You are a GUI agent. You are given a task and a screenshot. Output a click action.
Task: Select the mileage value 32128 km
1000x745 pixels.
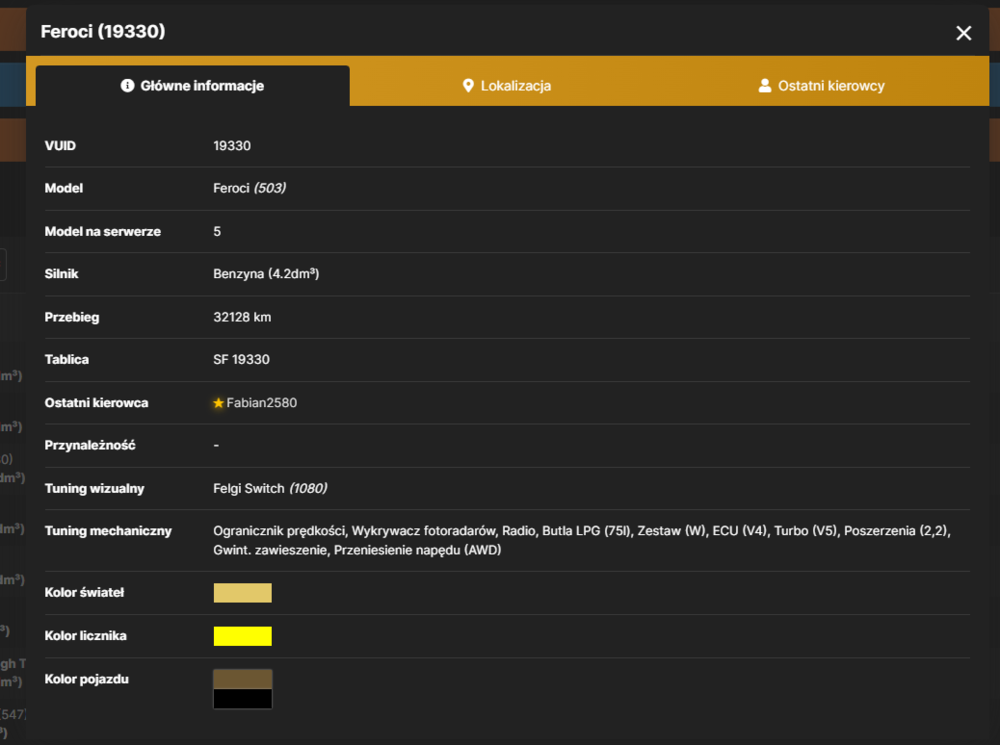(x=242, y=317)
